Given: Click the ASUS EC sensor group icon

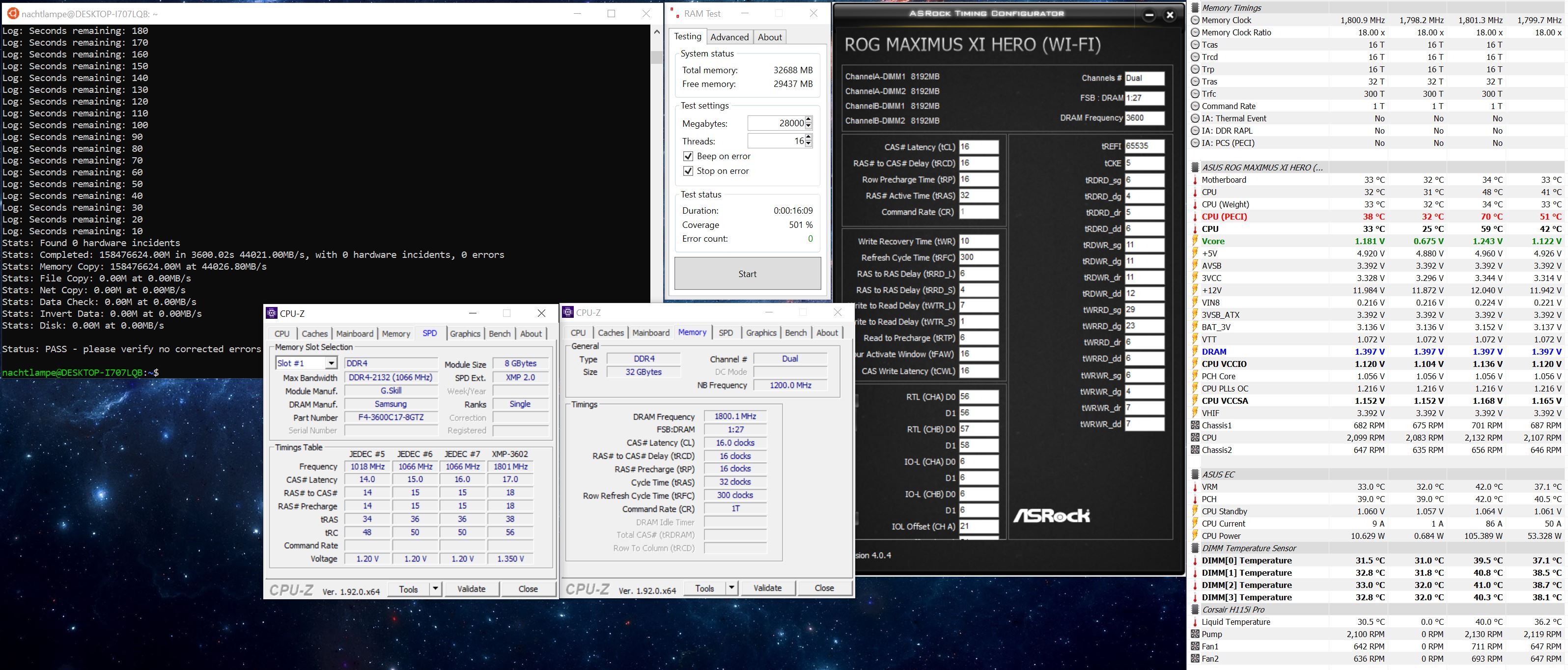Looking at the screenshot, I should click(x=1195, y=474).
